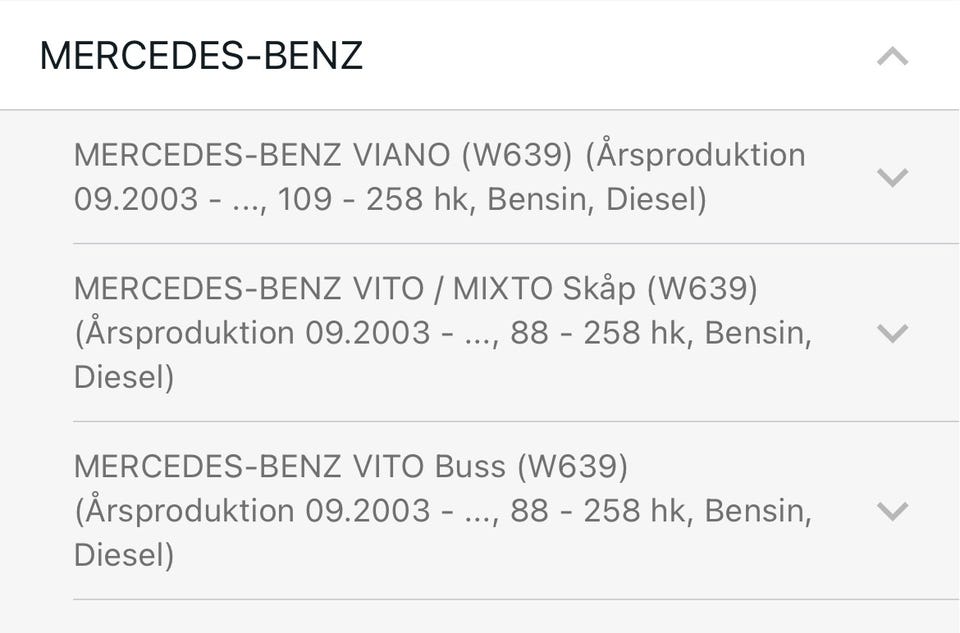Collapse the MERCEDES-BENZ section with the up chevron
Image resolution: width=960 pixels, height=633 pixels.
coord(892,57)
